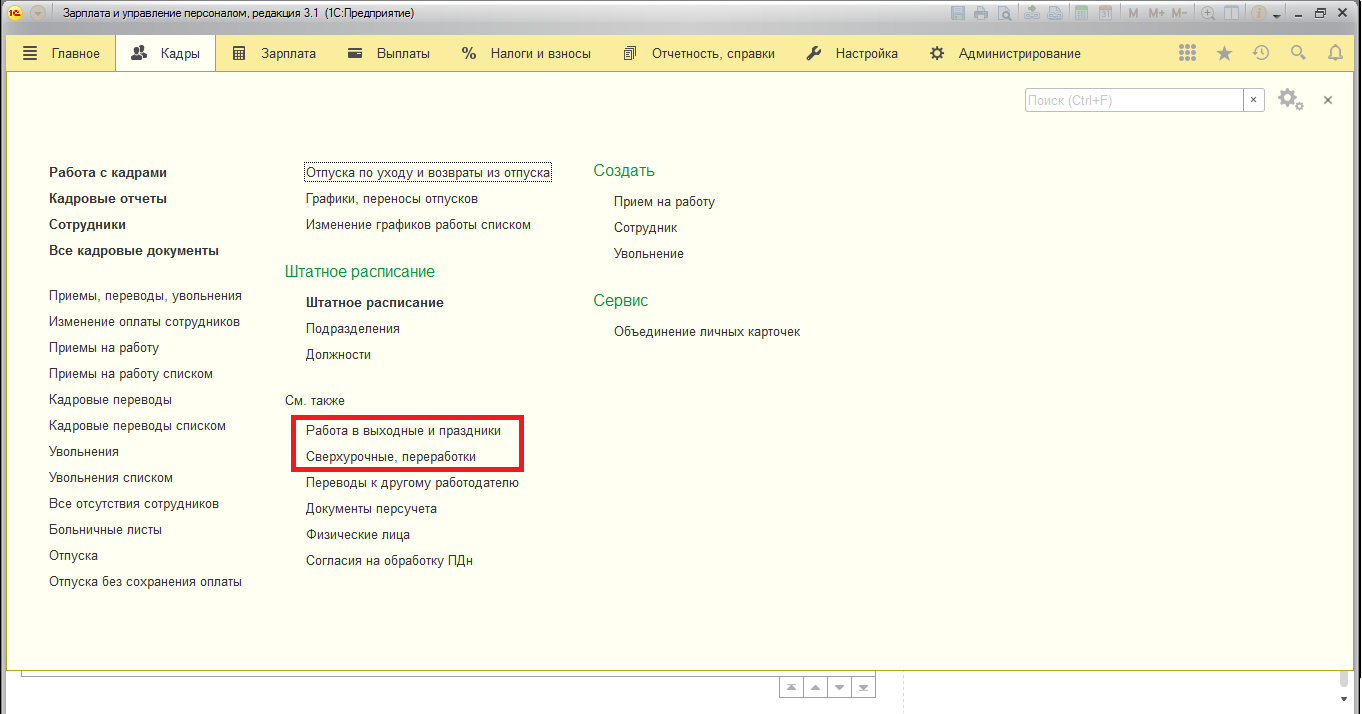This screenshot has width=1362, height=714.
Task: Open the Администрирование section
Action: click(x=1005, y=54)
